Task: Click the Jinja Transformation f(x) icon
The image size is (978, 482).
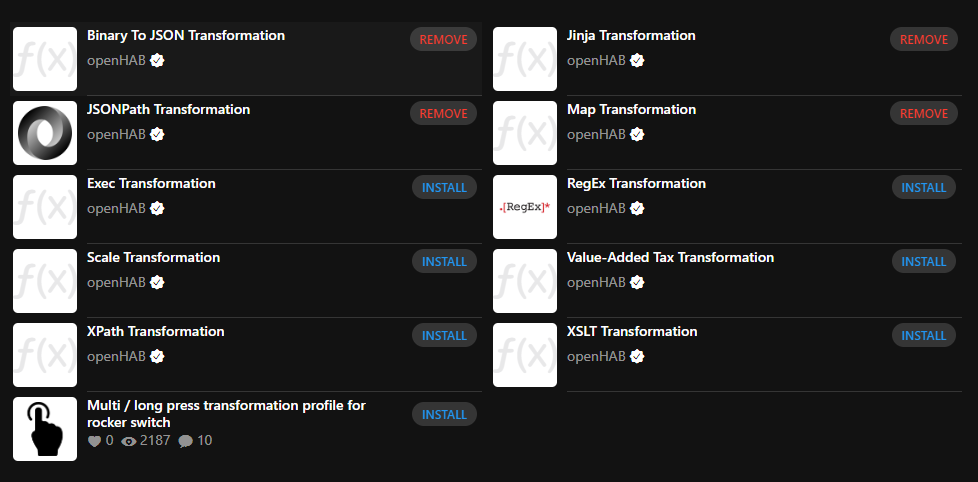Action: tap(525, 59)
